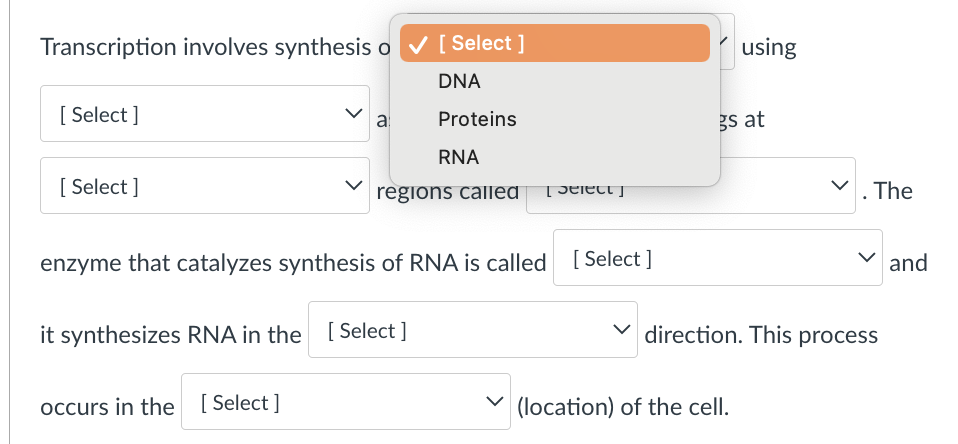Screen dimensions: 958x444
Task: Click chevron arrow just left of 'regions called'
Action: pyautogui.click(x=350, y=186)
